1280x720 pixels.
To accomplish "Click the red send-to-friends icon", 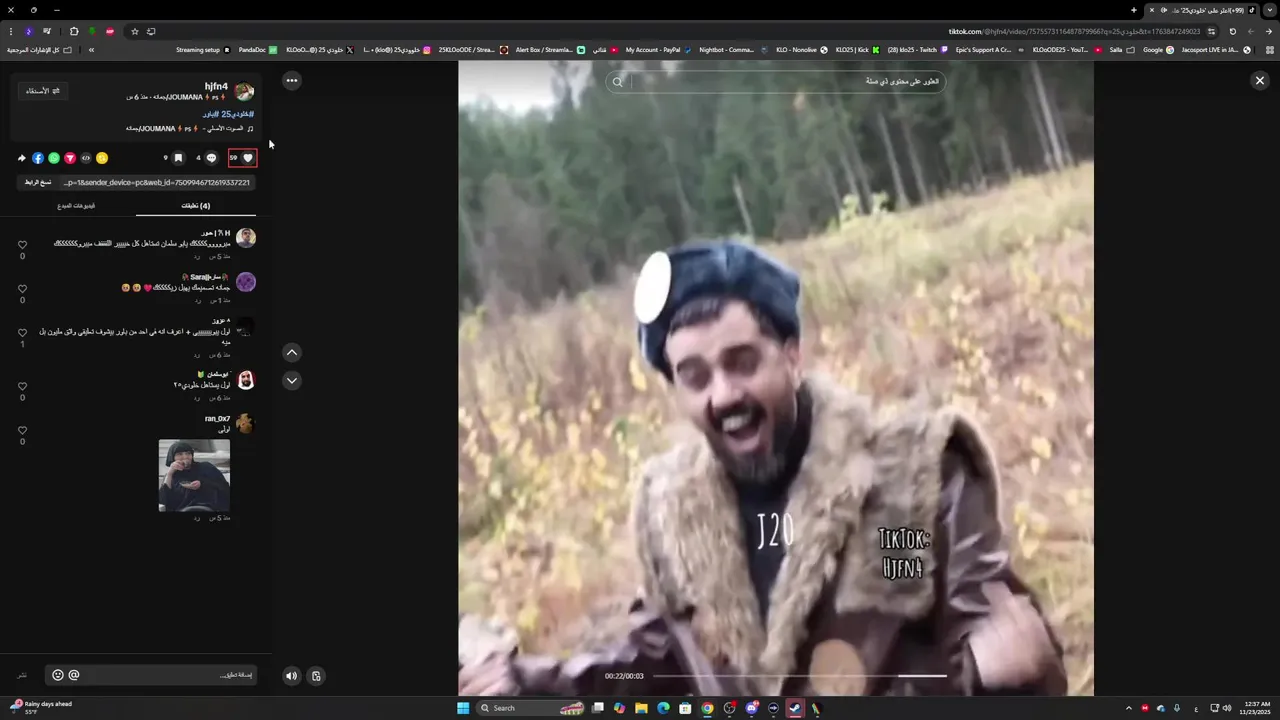I will coord(70,158).
